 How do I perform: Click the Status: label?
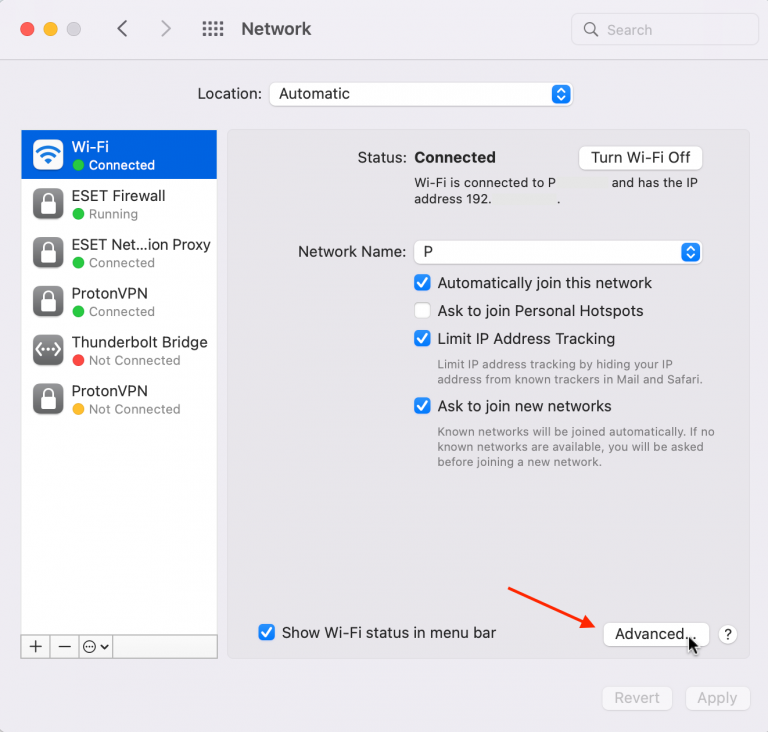coord(382,157)
